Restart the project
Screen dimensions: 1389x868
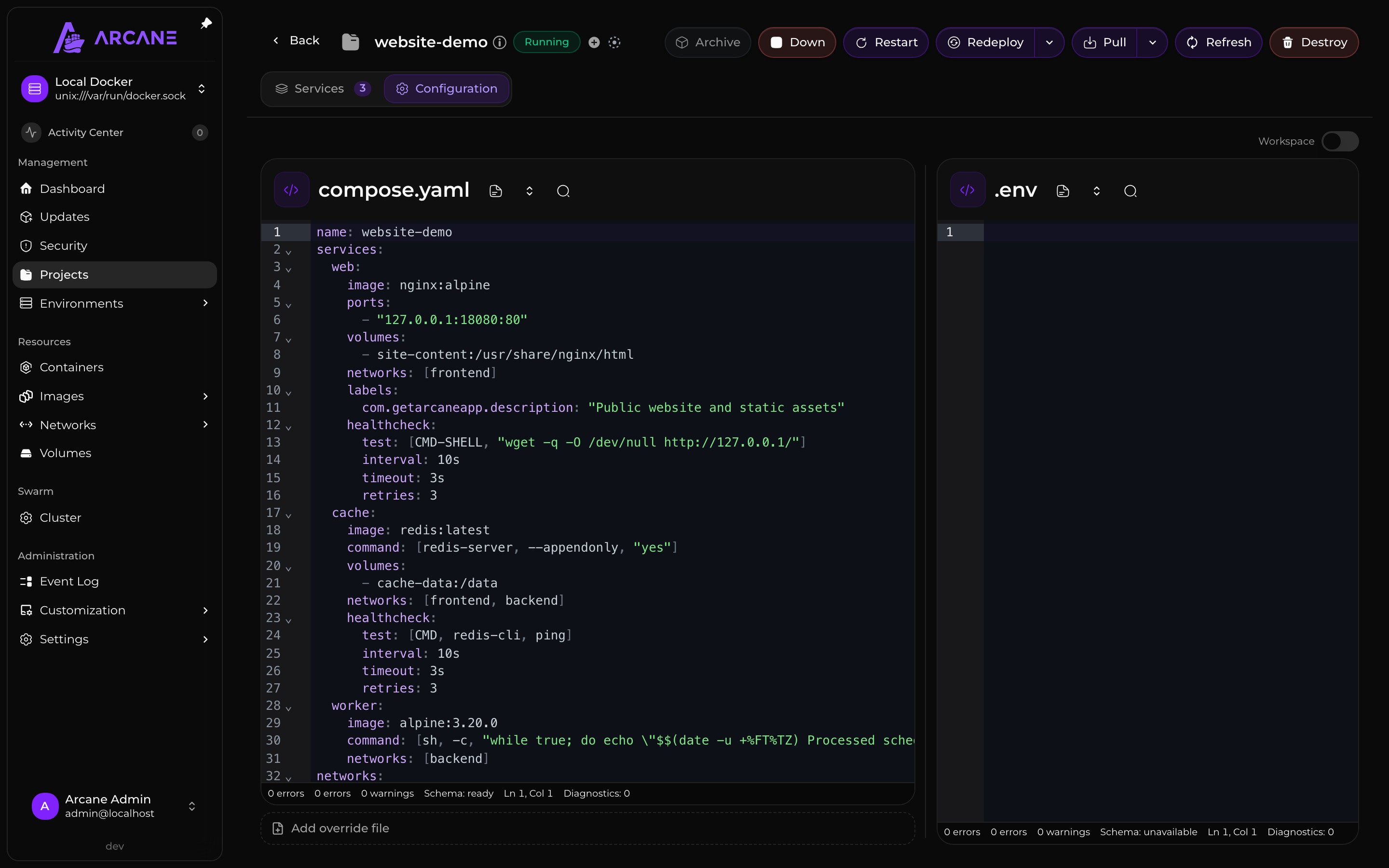click(x=885, y=42)
